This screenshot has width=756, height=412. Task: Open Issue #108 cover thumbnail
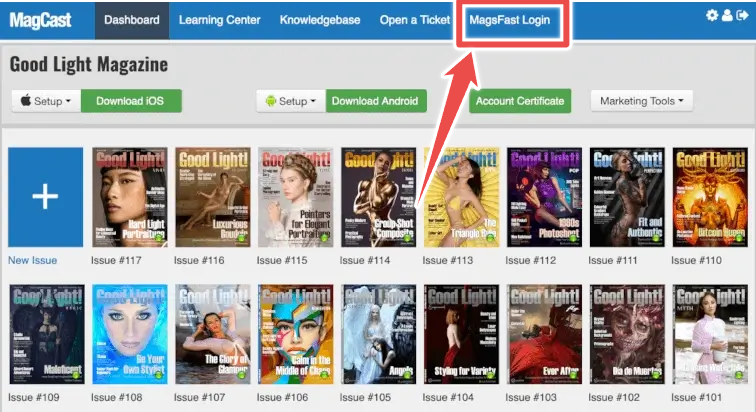pos(130,334)
